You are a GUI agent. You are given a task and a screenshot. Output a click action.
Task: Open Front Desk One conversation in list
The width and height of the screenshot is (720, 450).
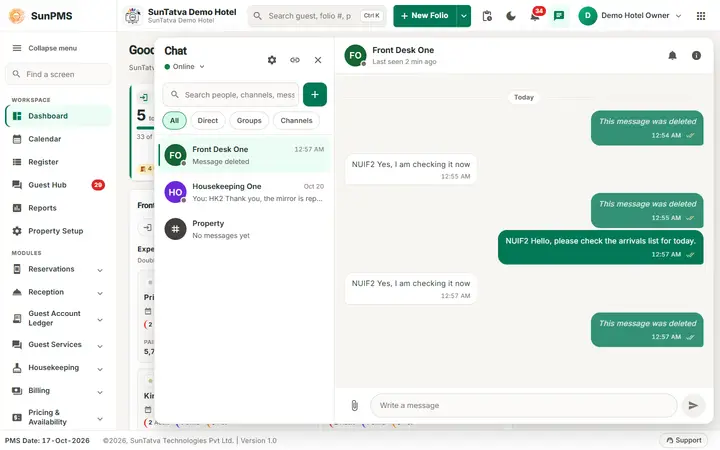[x=244, y=155]
